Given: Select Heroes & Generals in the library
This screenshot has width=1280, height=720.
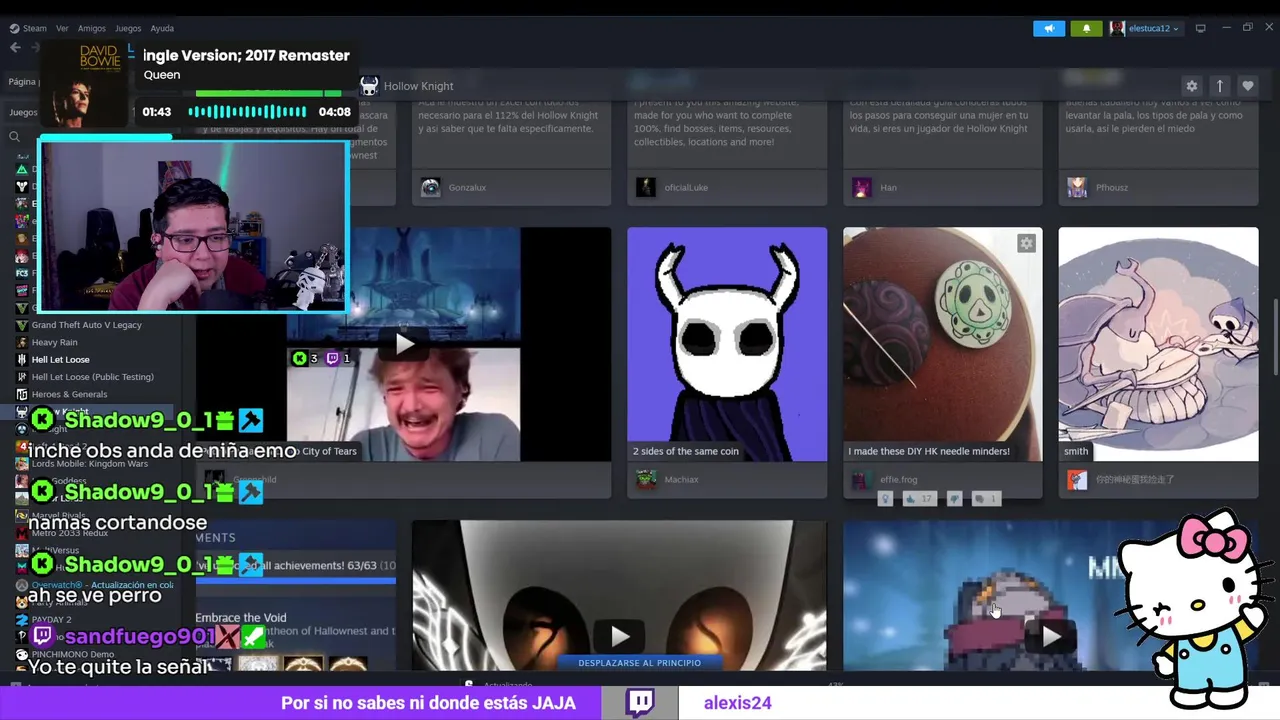Looking at the screenshot, I should (x=69, y=394).
